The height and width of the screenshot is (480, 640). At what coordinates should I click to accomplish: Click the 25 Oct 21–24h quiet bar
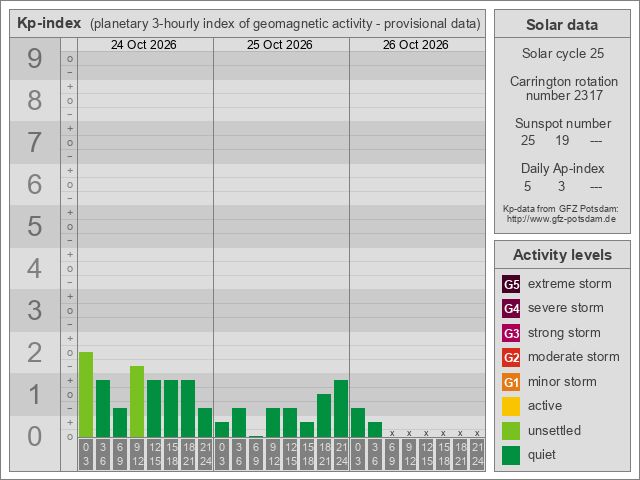tap(341, 408)
